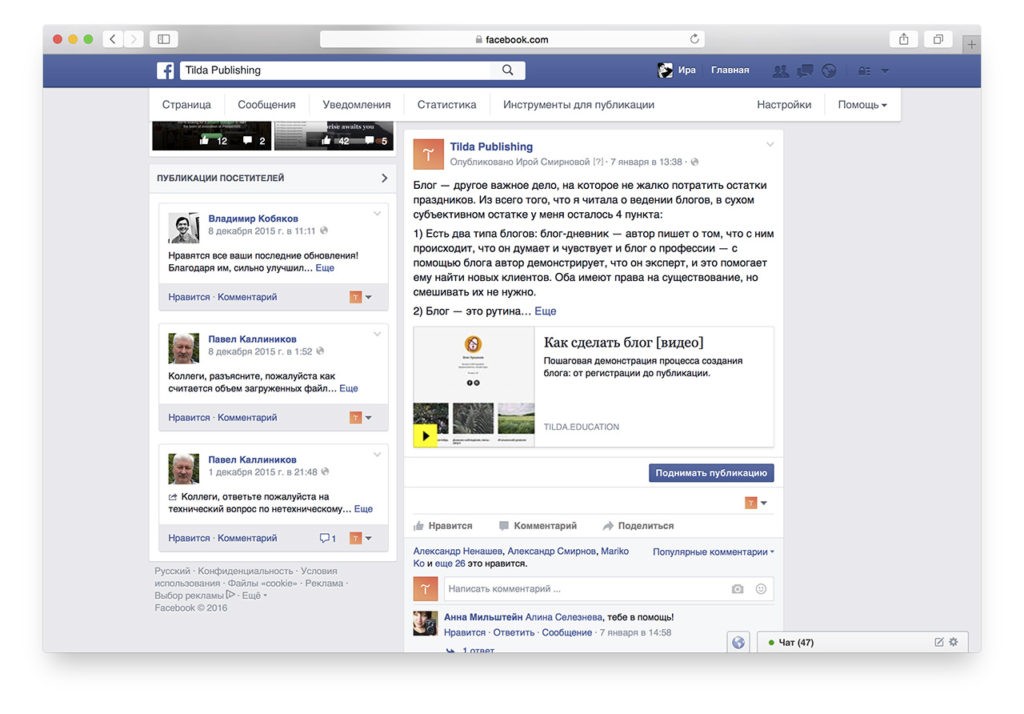Click the Ира profile avatar

tap(665, 70)
